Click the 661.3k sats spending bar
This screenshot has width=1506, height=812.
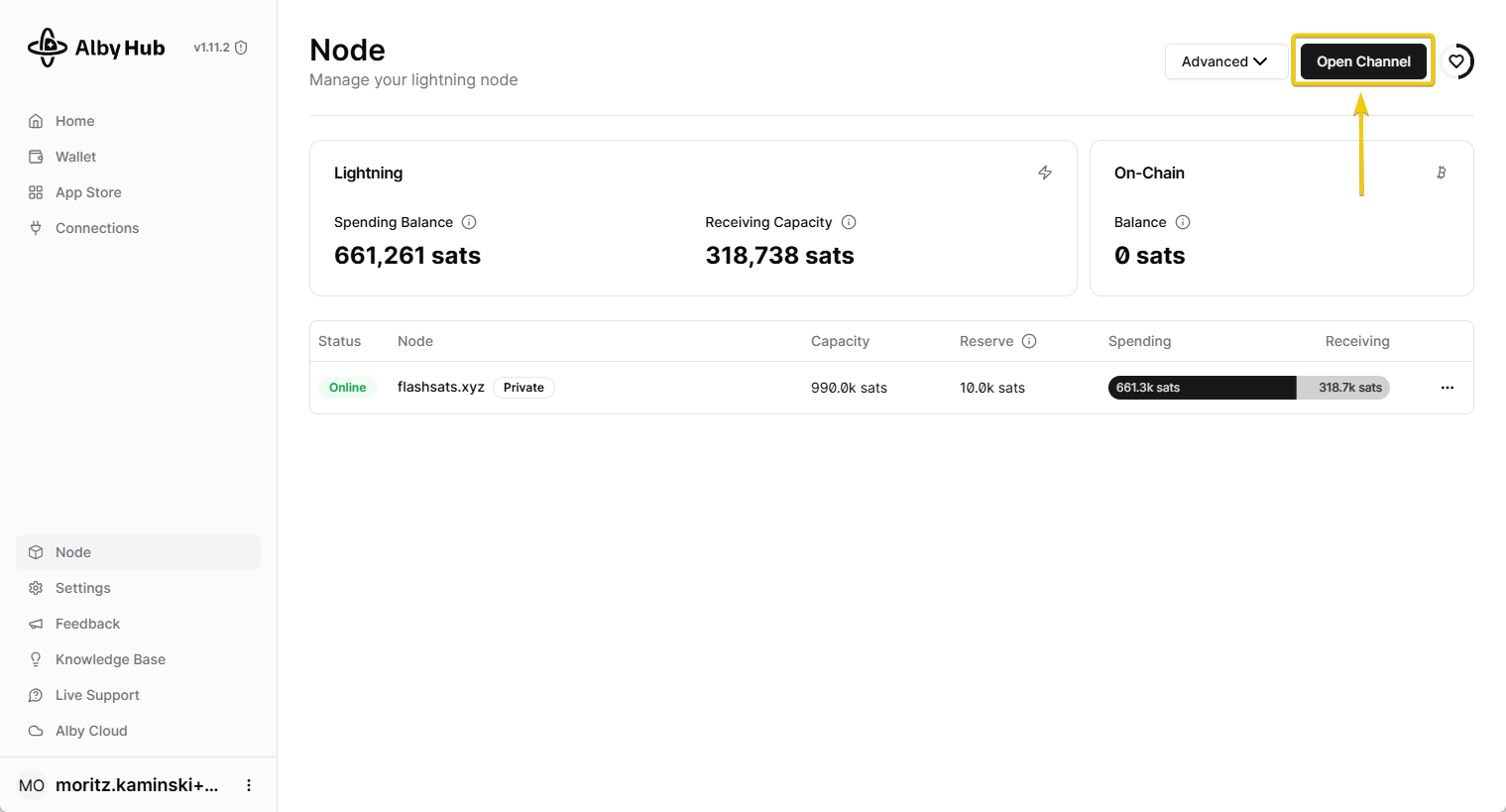[1202, 388]
